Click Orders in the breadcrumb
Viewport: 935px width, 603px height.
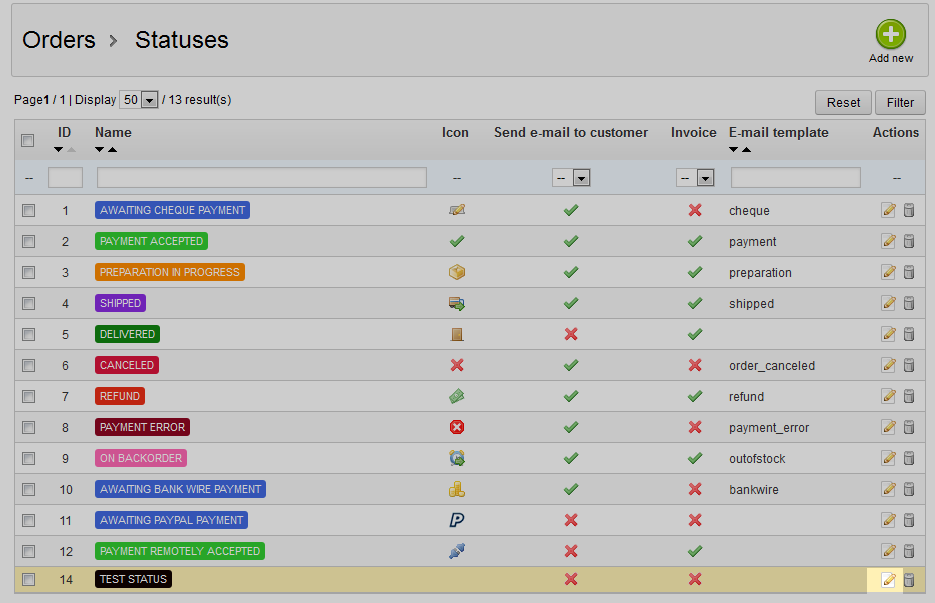click(59, 40)
